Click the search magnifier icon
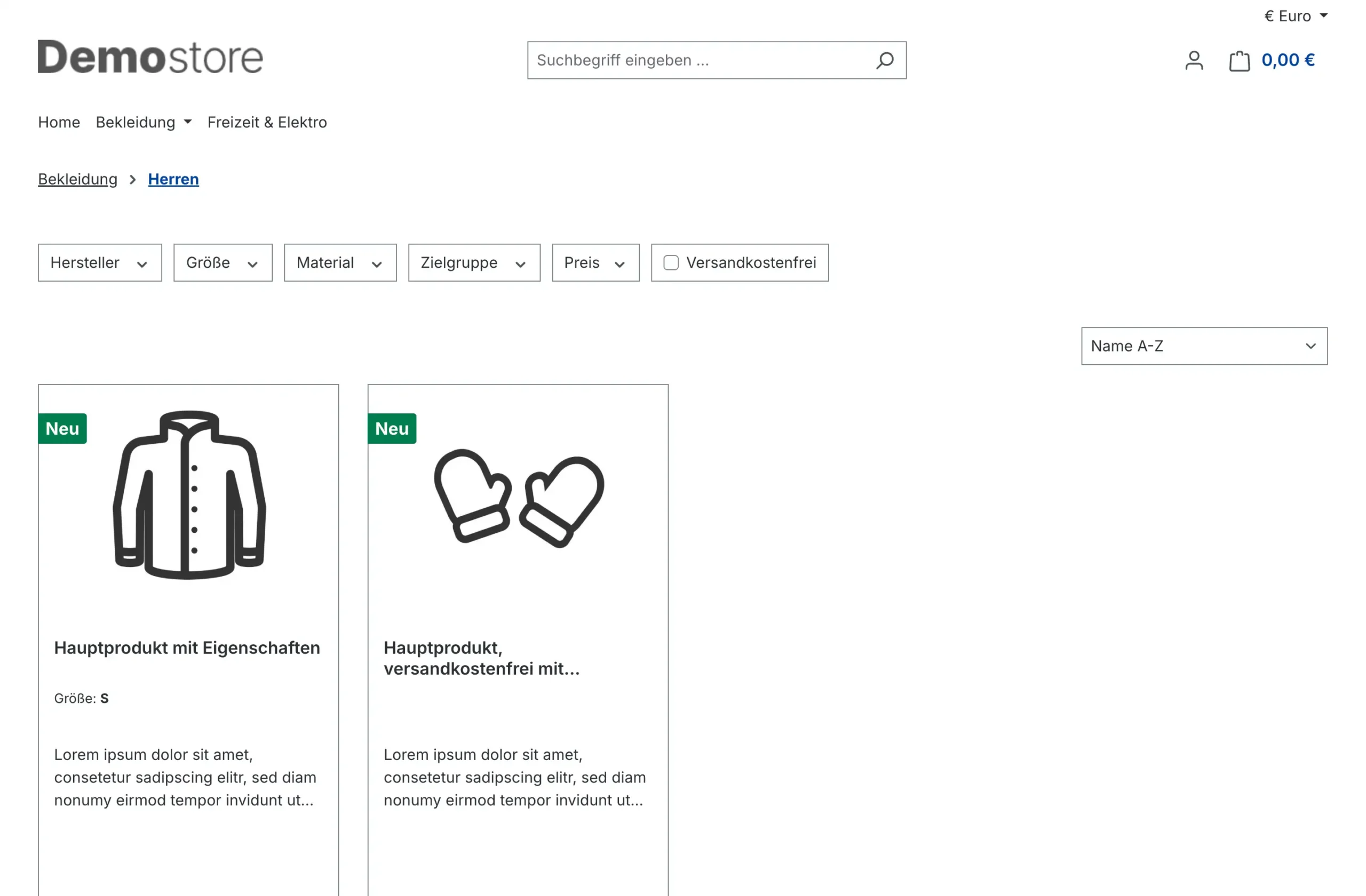The image size is (1366, 896). point(885,60)
